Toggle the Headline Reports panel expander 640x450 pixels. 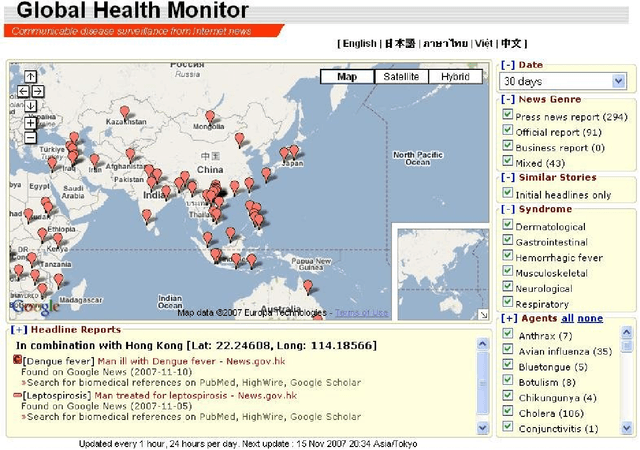pyautogui.click(x=19, y=330)
